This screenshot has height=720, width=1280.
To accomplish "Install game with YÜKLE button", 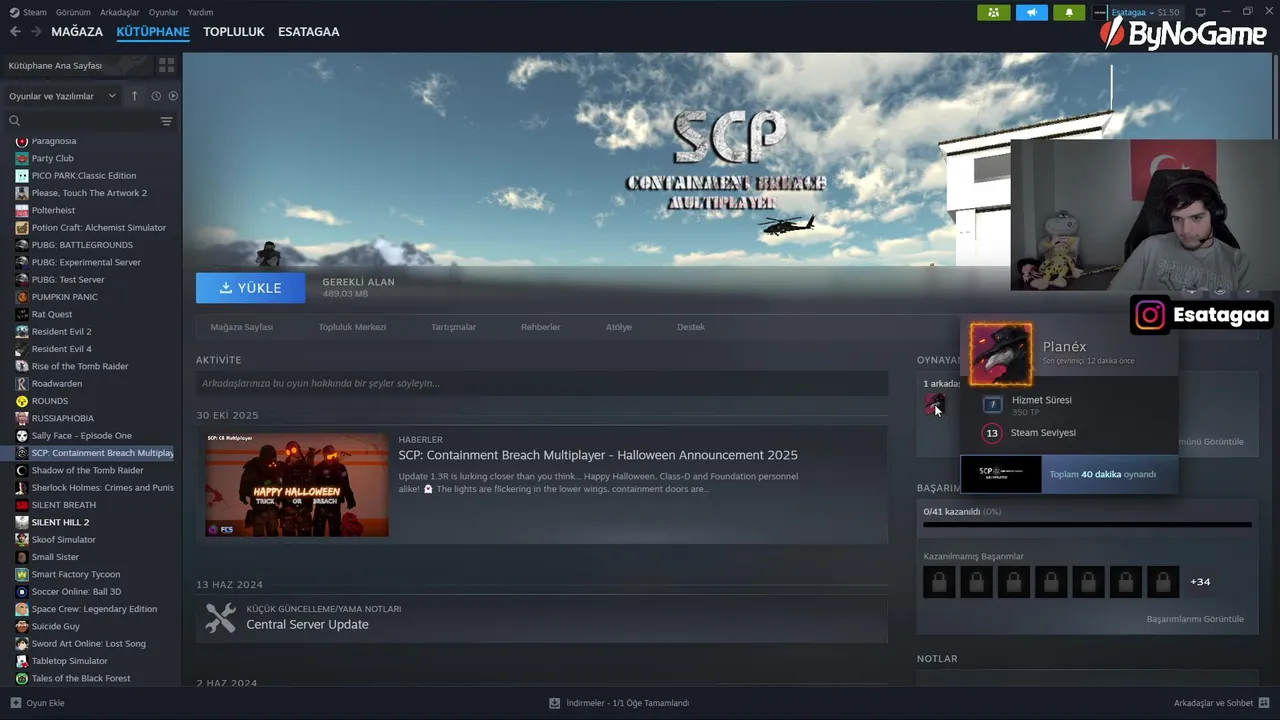I will click(251, 288).
